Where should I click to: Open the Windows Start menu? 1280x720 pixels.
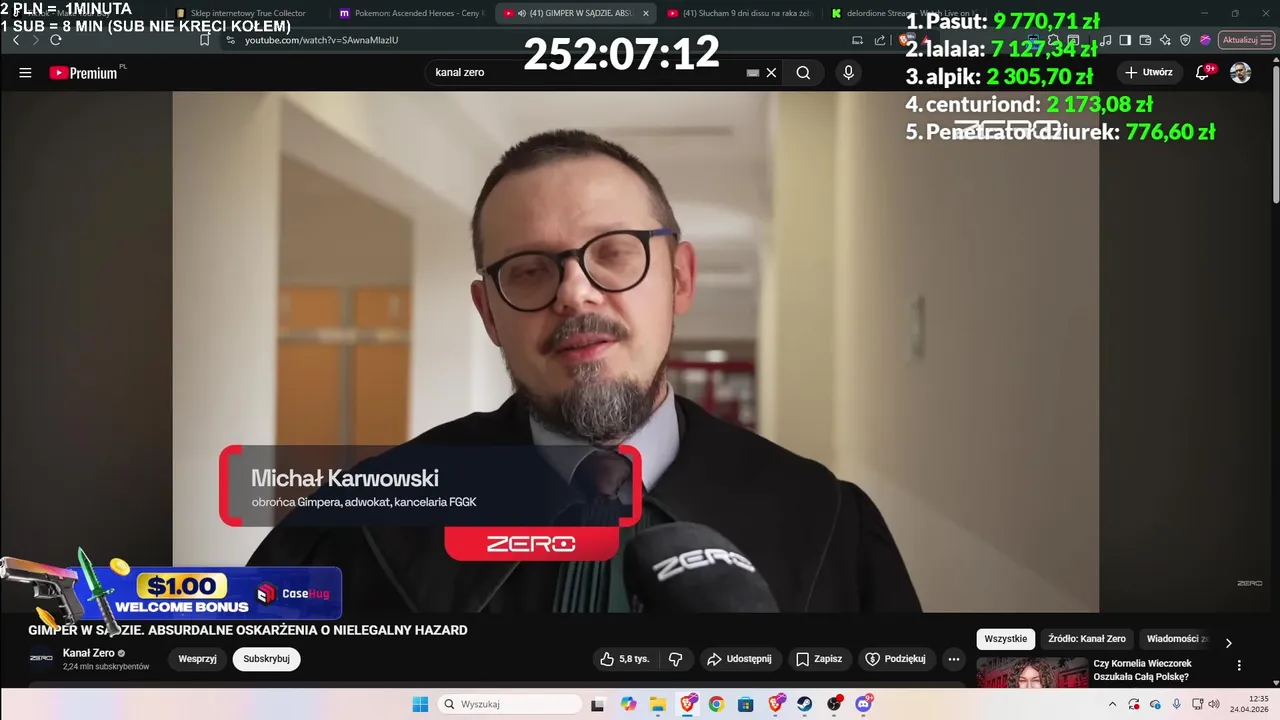coord(420,704)
